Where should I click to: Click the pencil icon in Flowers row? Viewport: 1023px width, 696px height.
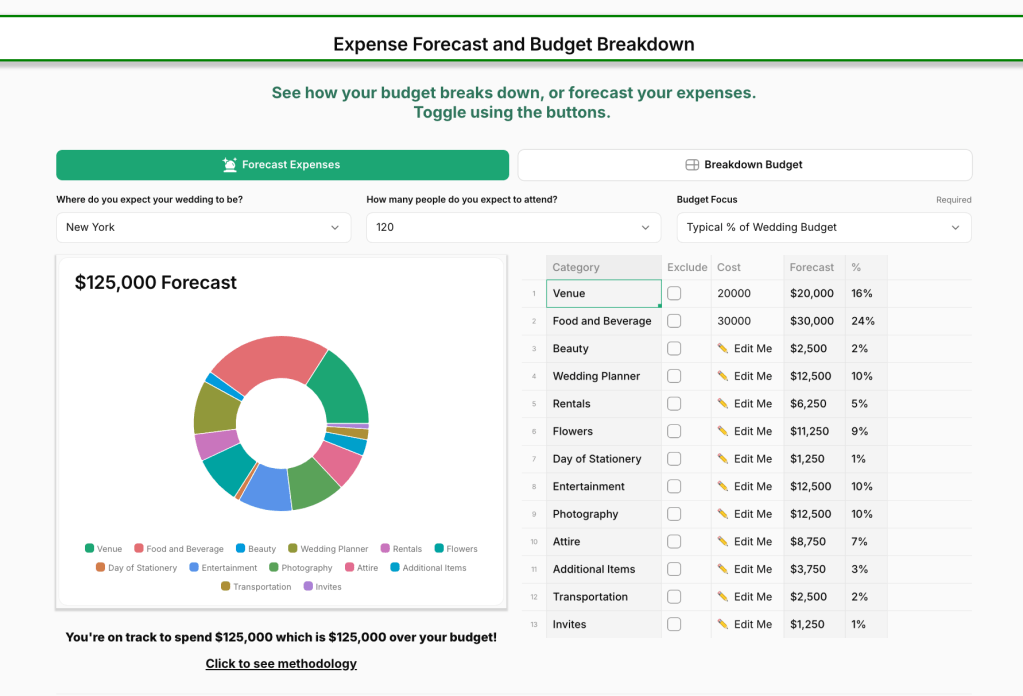723,432
